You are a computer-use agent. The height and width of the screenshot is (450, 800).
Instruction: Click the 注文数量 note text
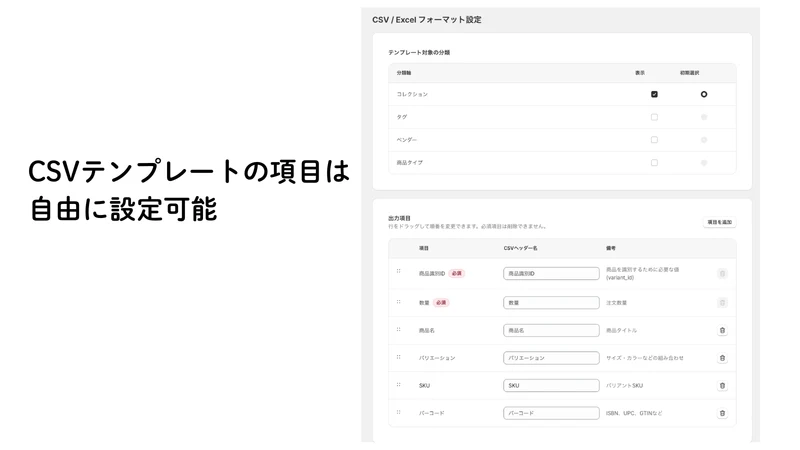coord(616,303)
